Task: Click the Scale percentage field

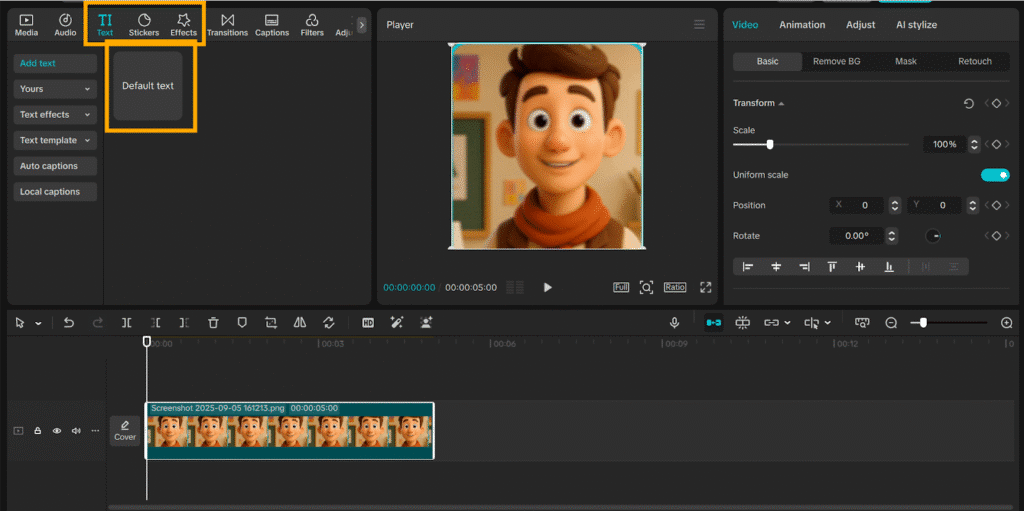Action: [944, 144]
